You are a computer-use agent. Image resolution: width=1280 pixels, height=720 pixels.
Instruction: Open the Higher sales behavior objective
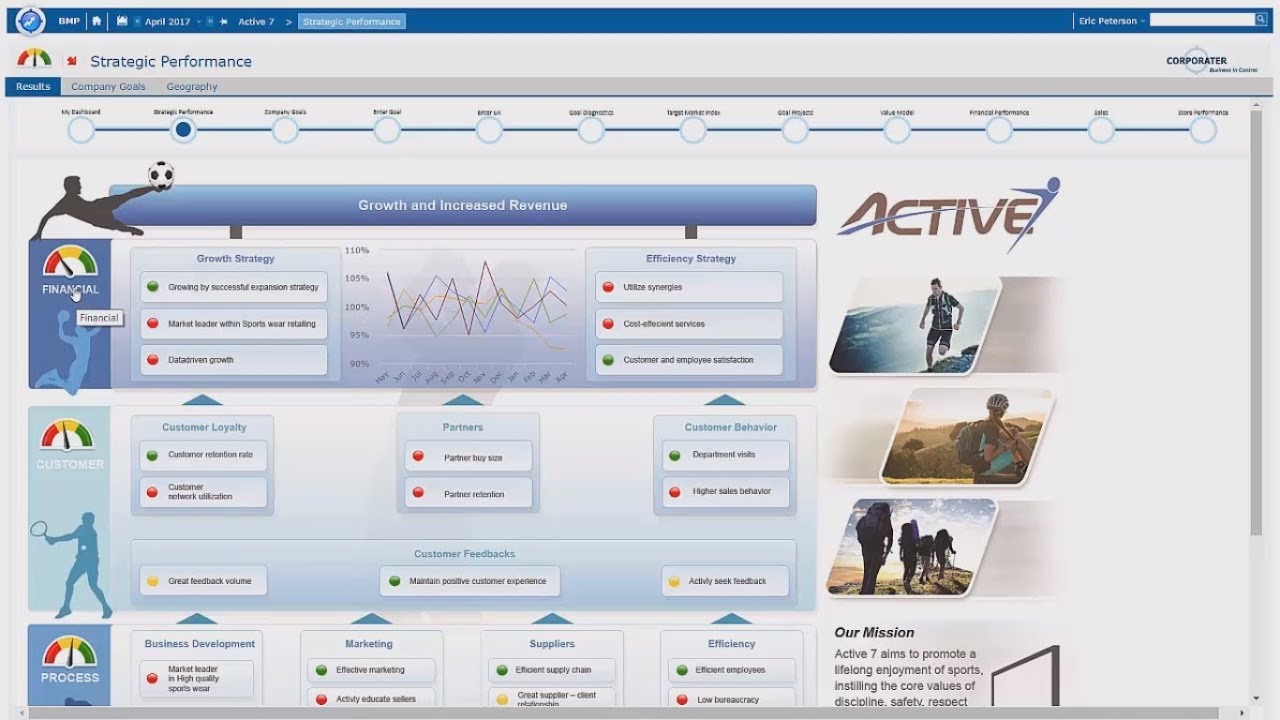click(726, 492)
